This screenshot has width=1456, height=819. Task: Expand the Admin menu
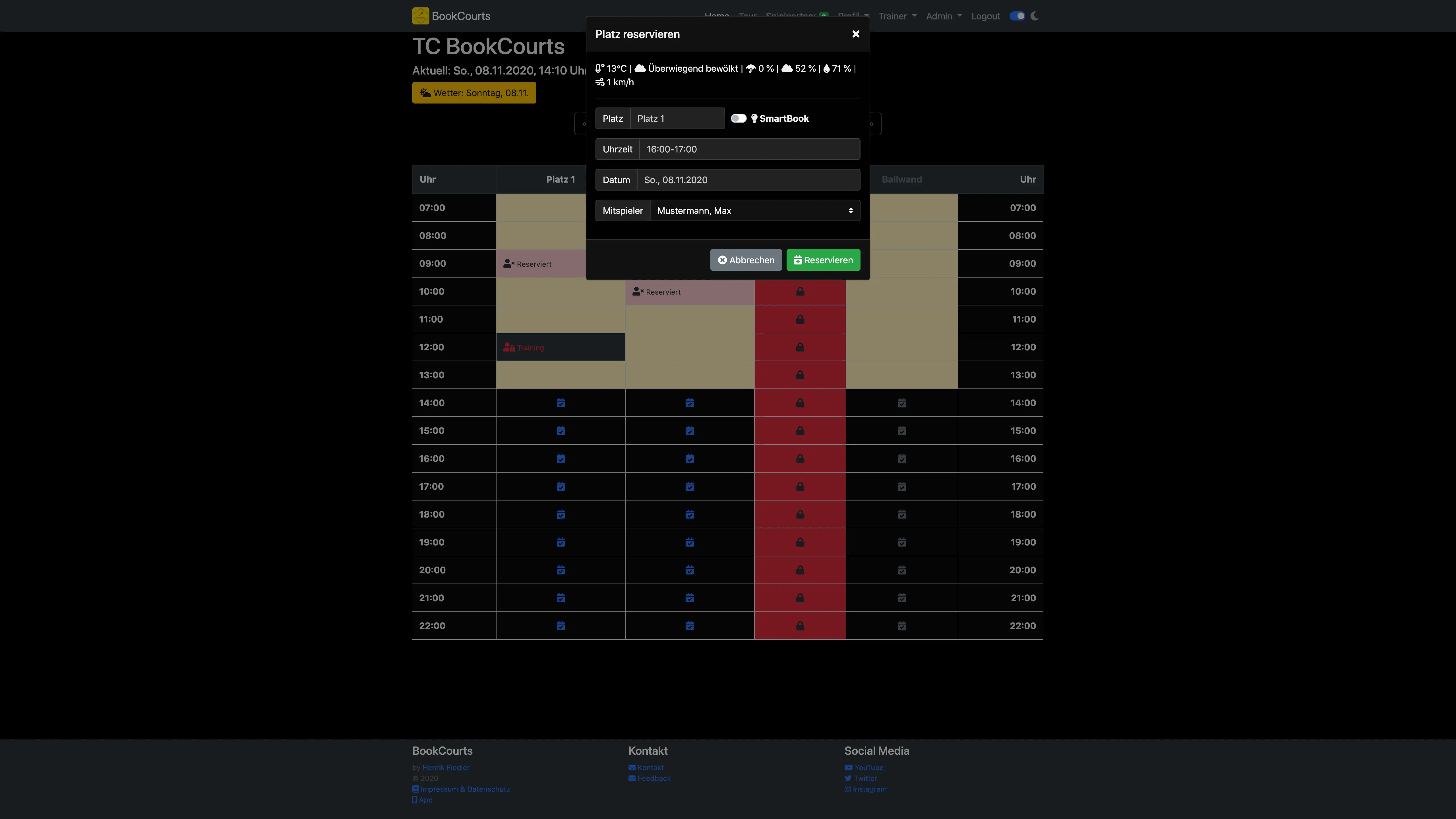[x=943, y=16]
